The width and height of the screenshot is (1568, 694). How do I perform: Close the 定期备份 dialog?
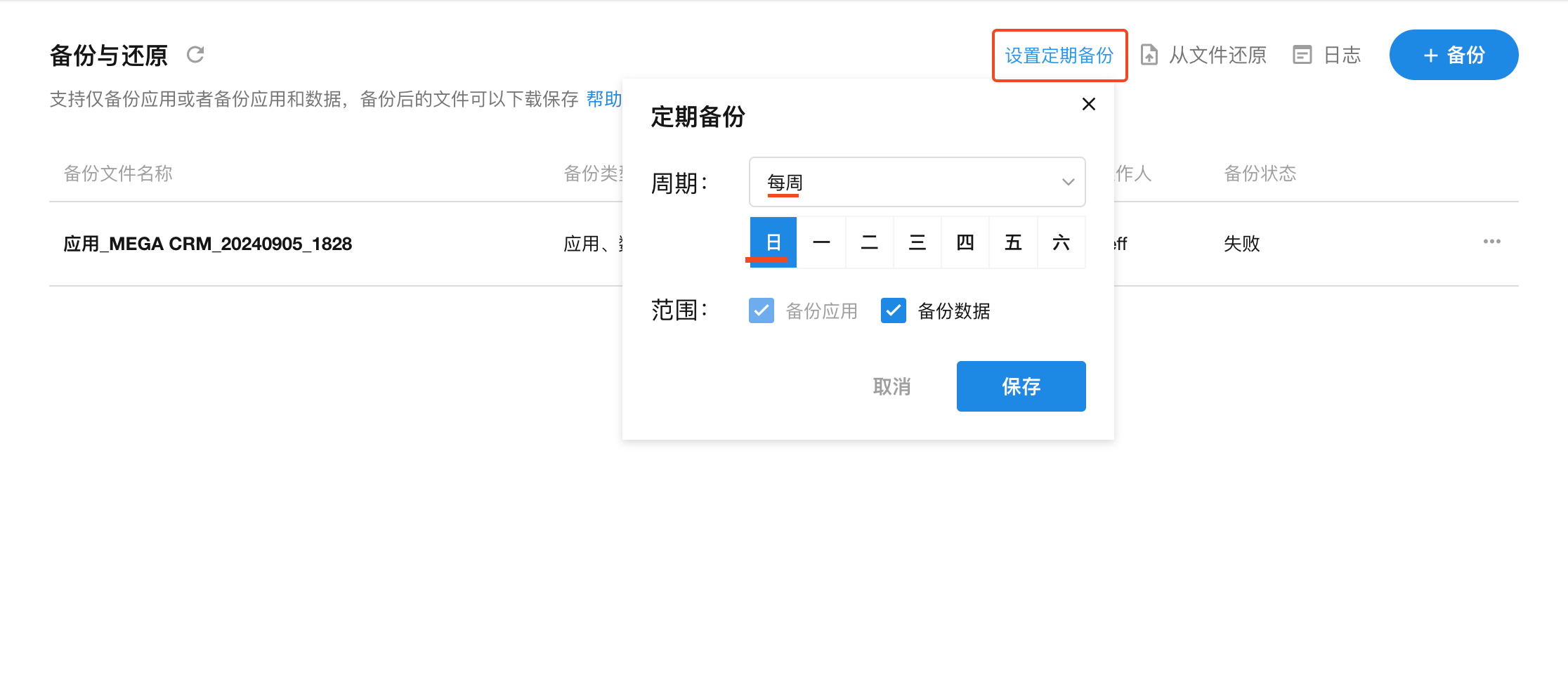[1088, 104]
